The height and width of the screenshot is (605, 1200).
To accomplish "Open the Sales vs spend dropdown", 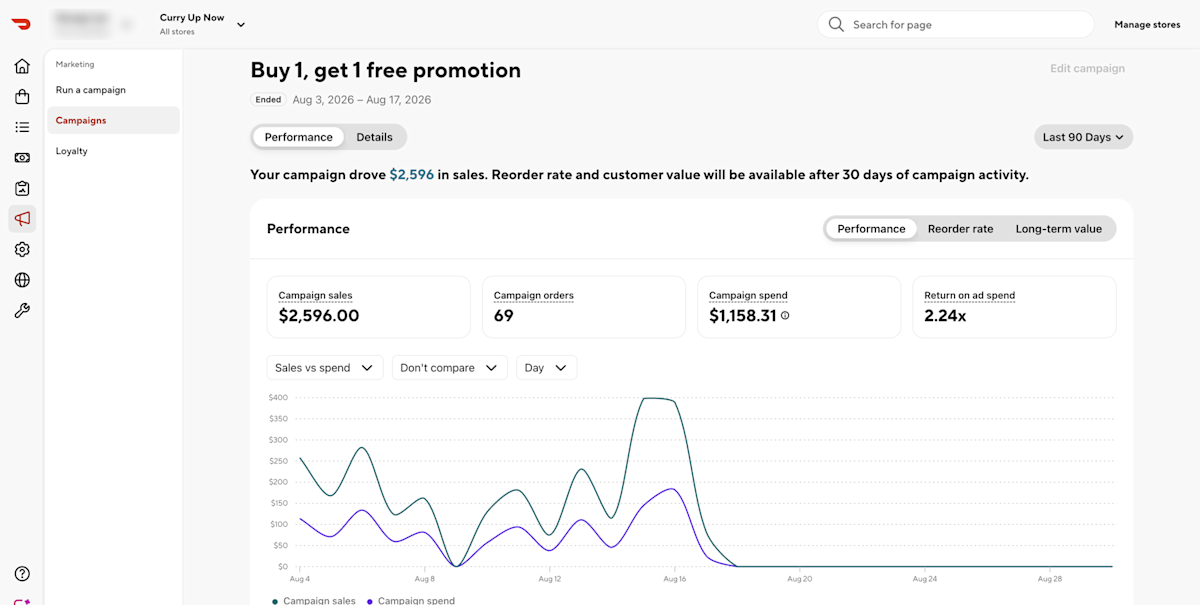I will coord(325,368).
